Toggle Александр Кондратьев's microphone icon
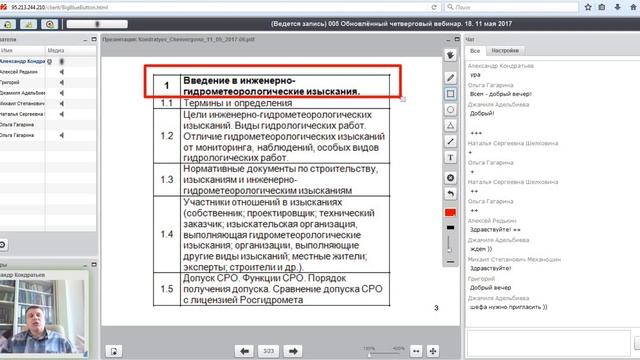Image resolution: width=640 pixels, height=360 pixels. tap(62, 61)
